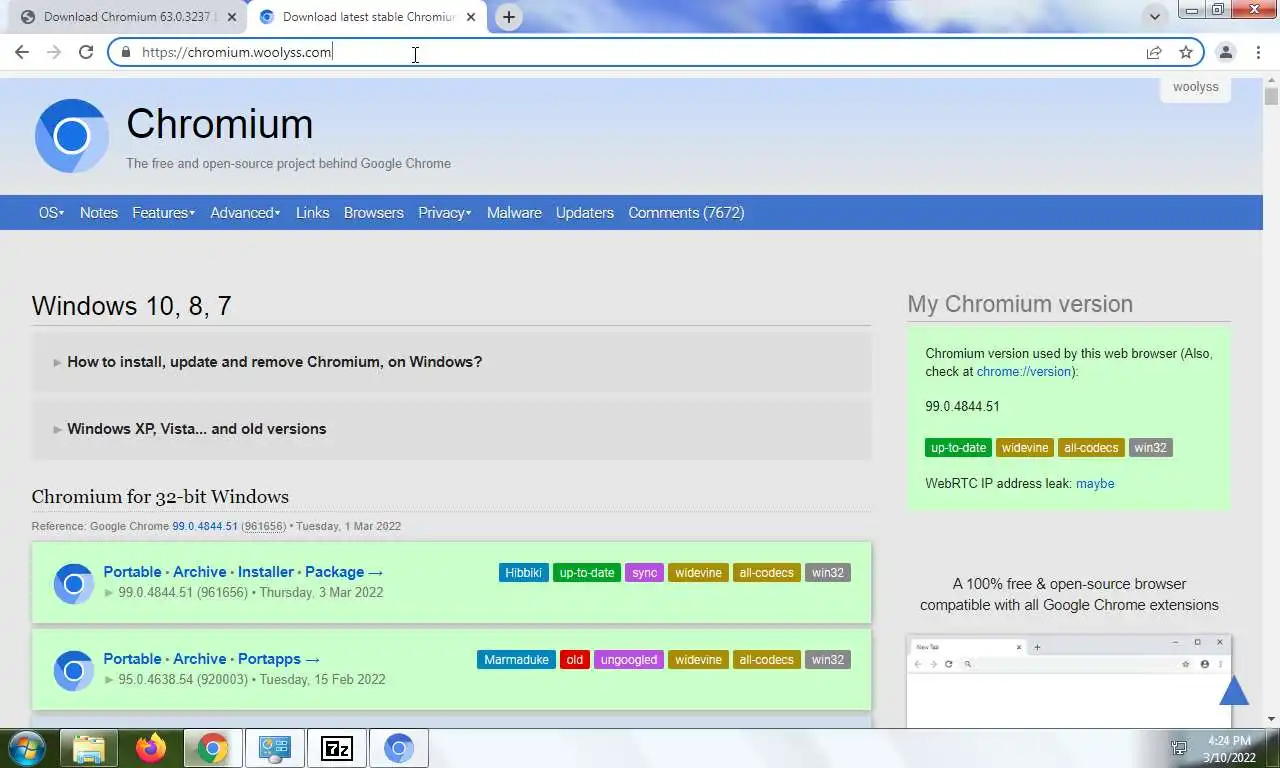Click the sync tag in Hibbiki row
The height and width of the screenshot is (768, 1280).
click(x=645, y=573)
